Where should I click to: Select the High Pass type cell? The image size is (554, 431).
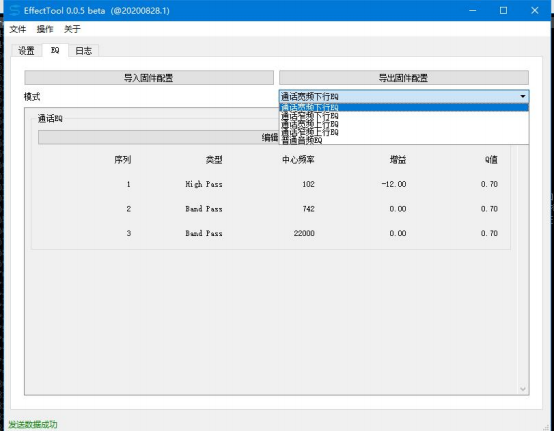point(204,184)
